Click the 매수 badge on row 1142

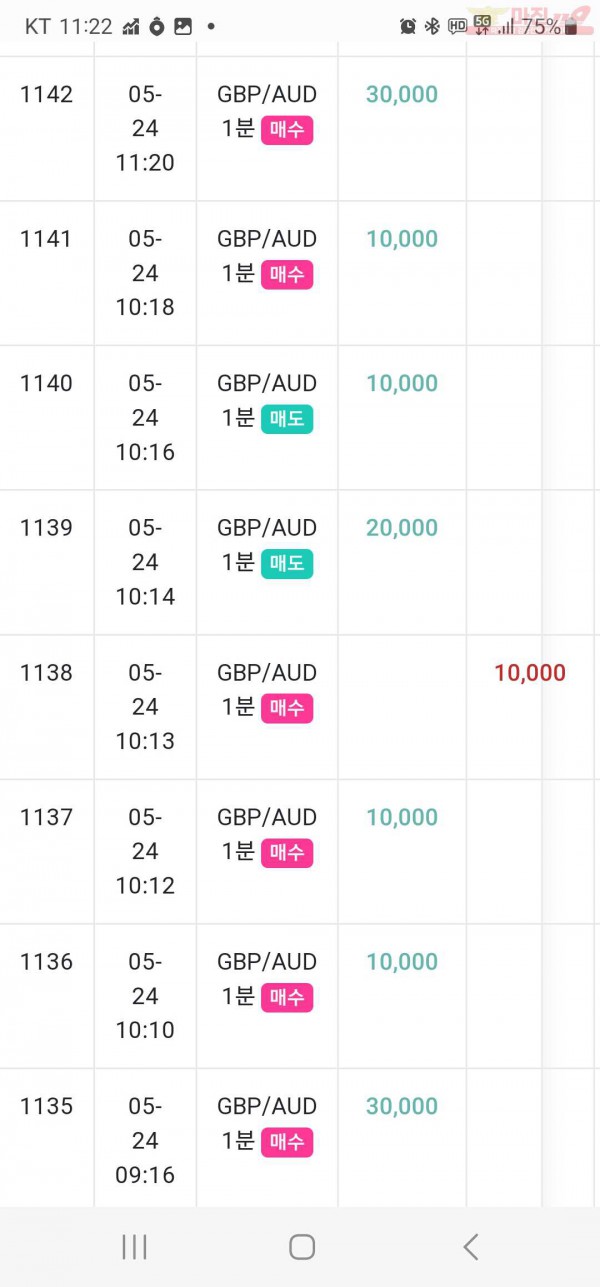pos(287,130)
